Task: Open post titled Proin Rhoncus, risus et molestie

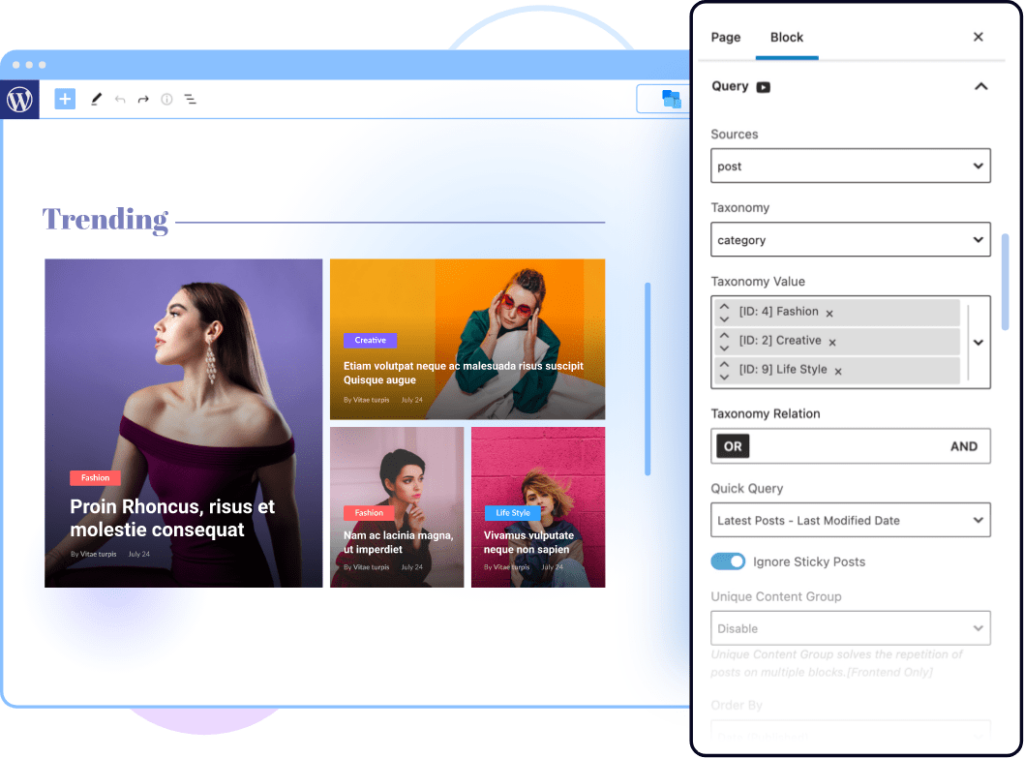Action: tap(172, 518)
